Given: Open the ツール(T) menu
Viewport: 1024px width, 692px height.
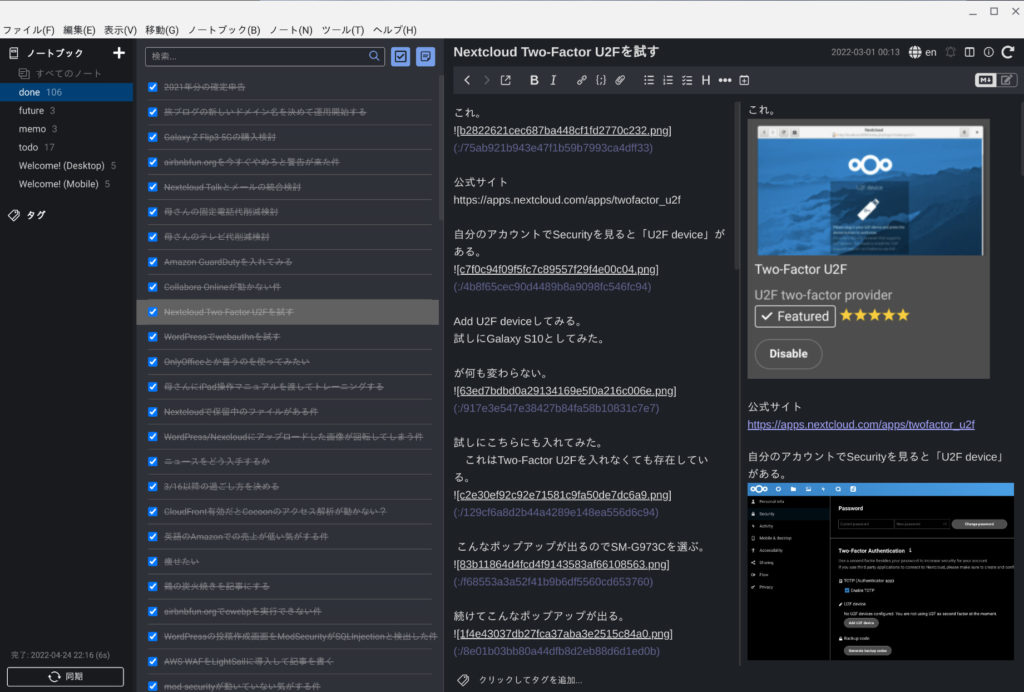Looking at the screenshot, I should click(x=343, y=30).
